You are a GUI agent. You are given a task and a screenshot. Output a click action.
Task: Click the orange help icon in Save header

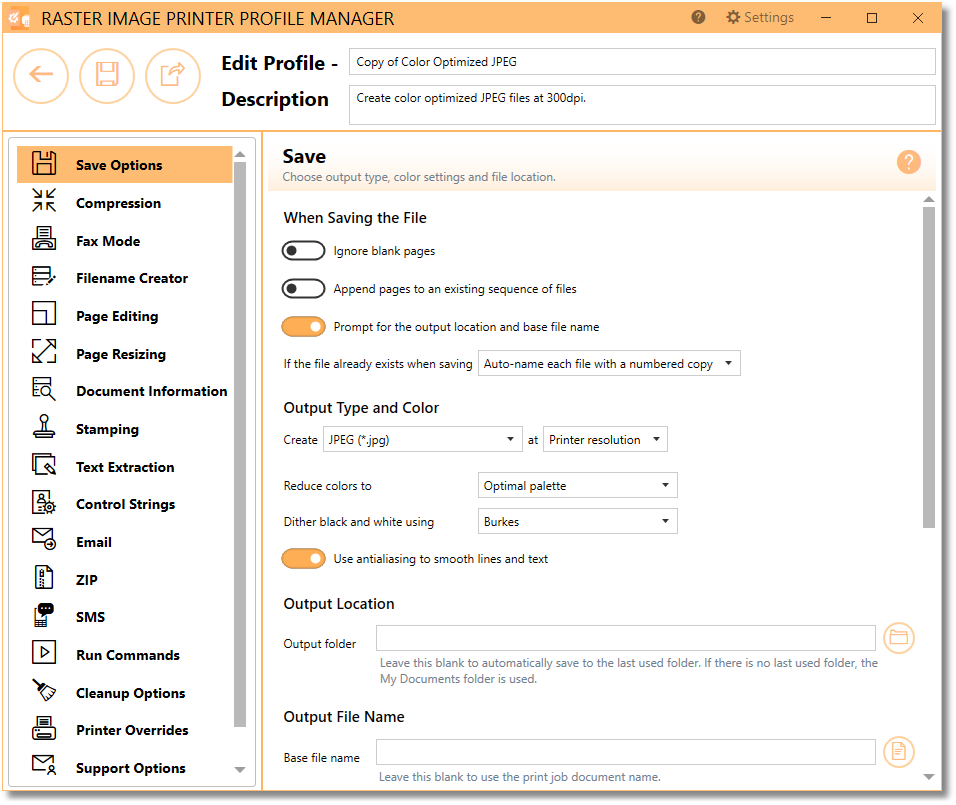(x=908, y=162)
